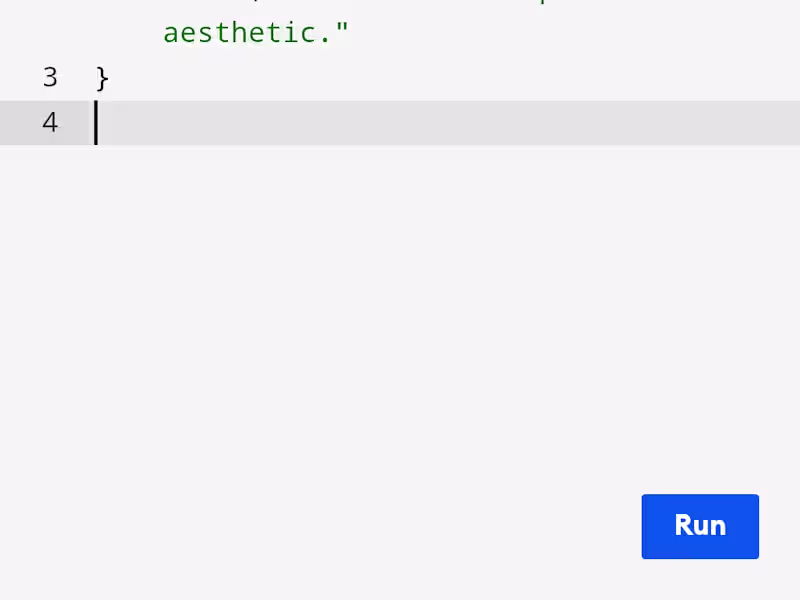Click the blank editor area below line 4
The image size is (800, 600).
pos(400,300)
